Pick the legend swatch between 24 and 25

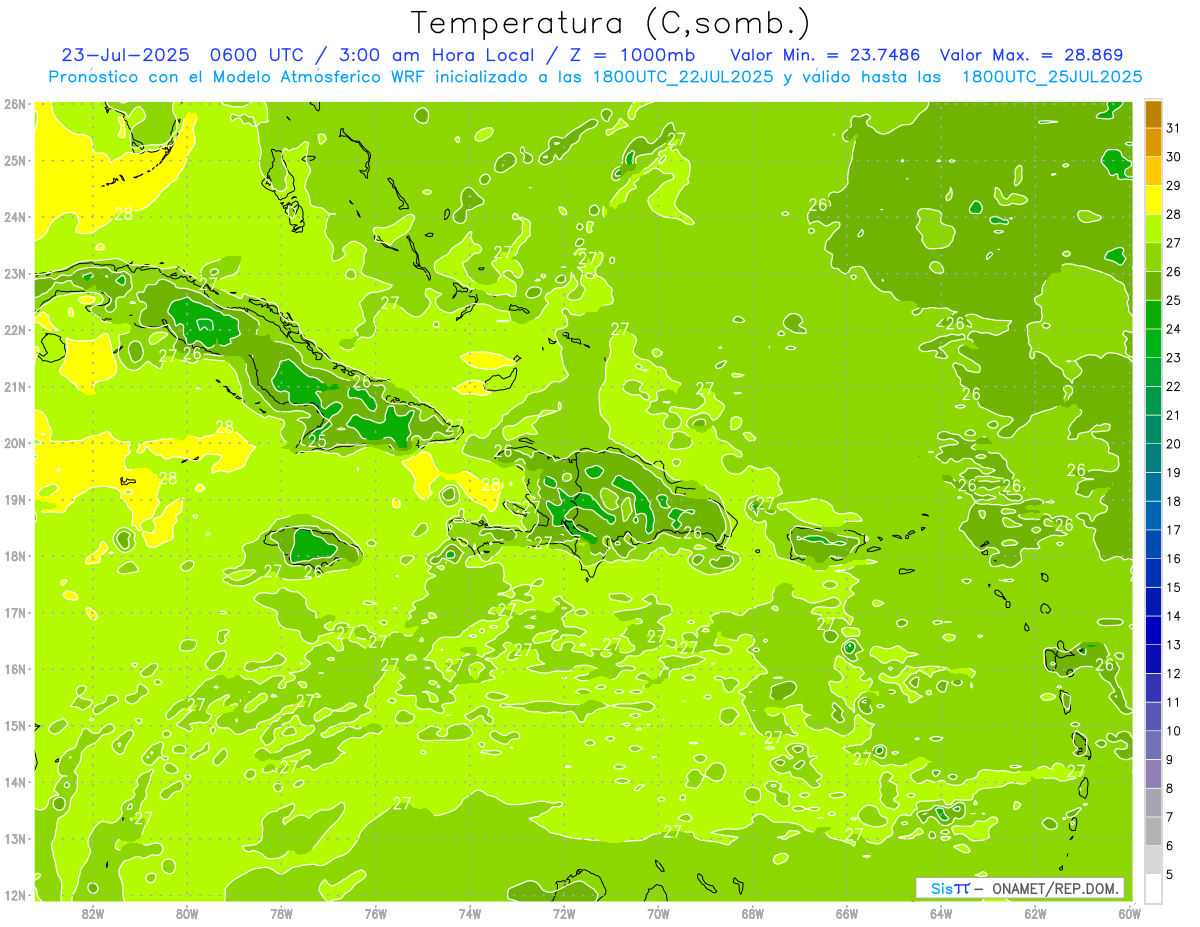1153,314
